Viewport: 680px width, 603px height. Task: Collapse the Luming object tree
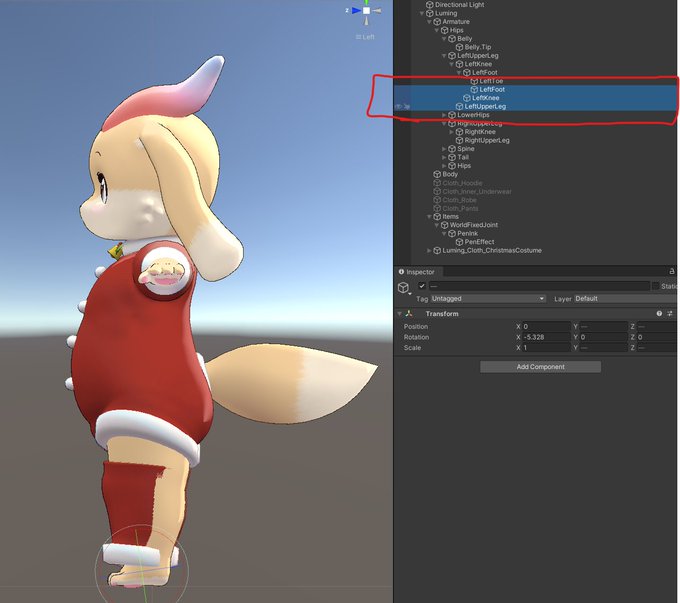(422, 13)
